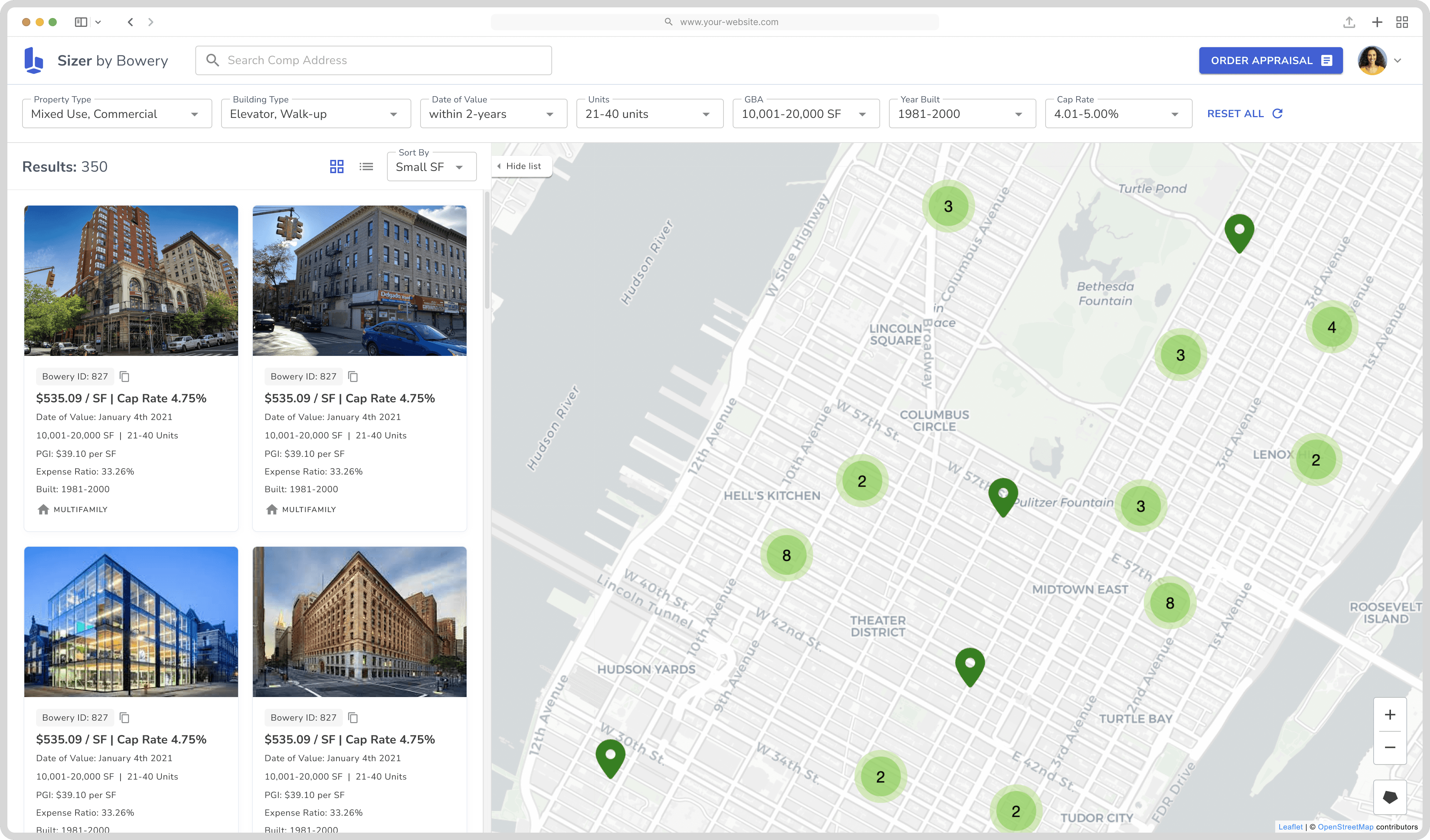Click the reset refresh icon beside RESET ALL

[x=1277, y=113]
